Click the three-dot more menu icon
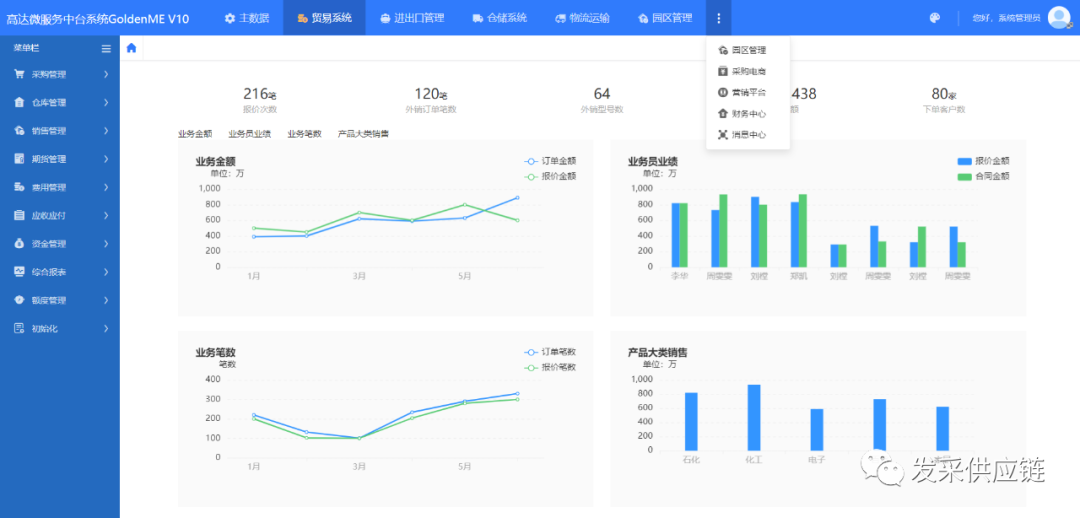1080x518 pixels. pyautogui.click(x=718, y=19)
